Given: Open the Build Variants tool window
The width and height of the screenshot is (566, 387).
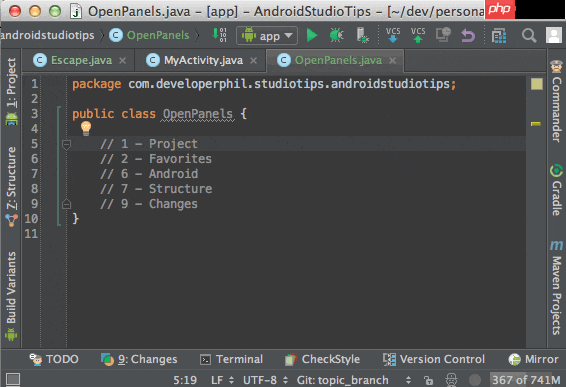Looking at the screenshot, I should (x=11, y=296).
